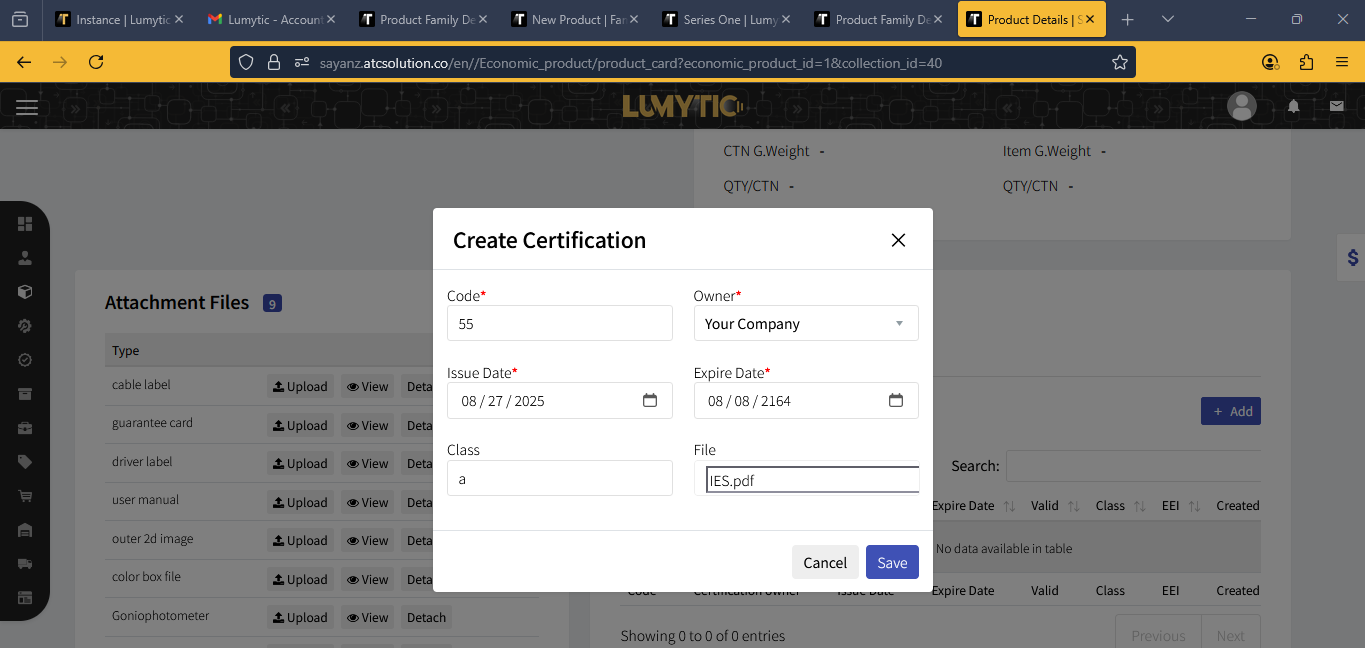Click the notifications bell icon
Viewport: 1365px width, 648px height.
(x=1293, y=106)
